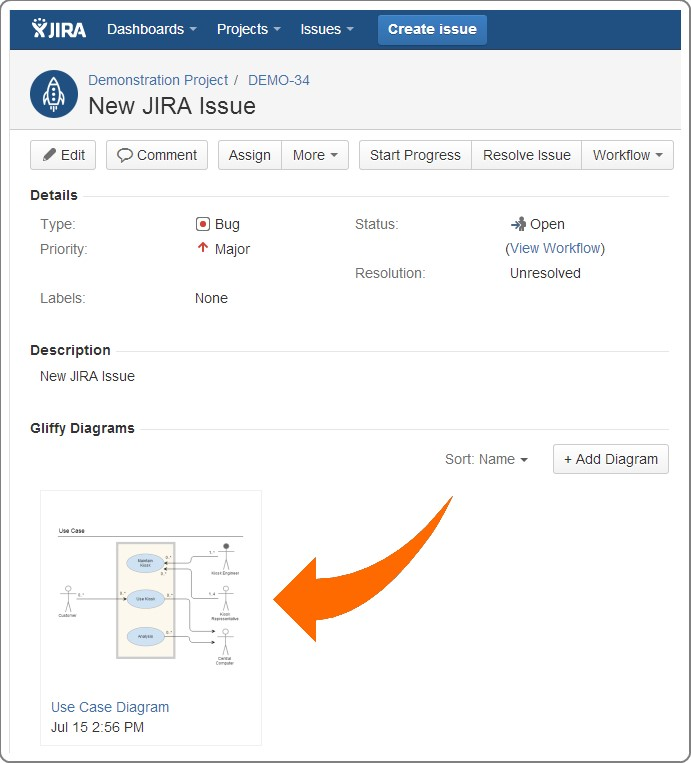Click the JIRA logo
Viewport: 691px width, 763px height.
pos(59,29)
